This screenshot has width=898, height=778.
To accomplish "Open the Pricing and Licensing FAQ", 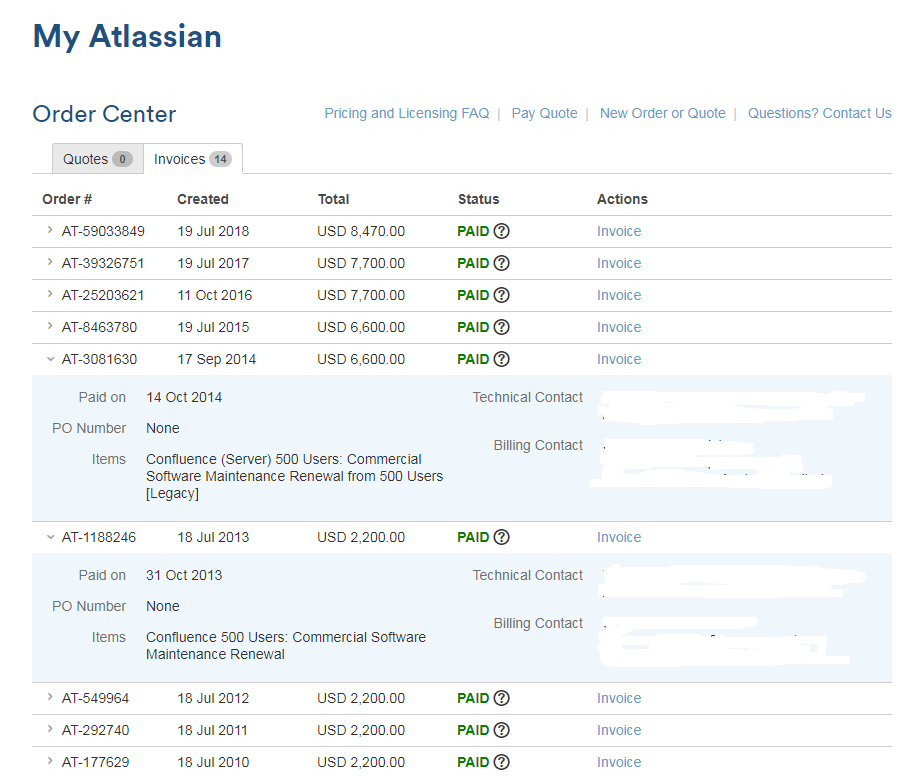I will tap(406, 113).
